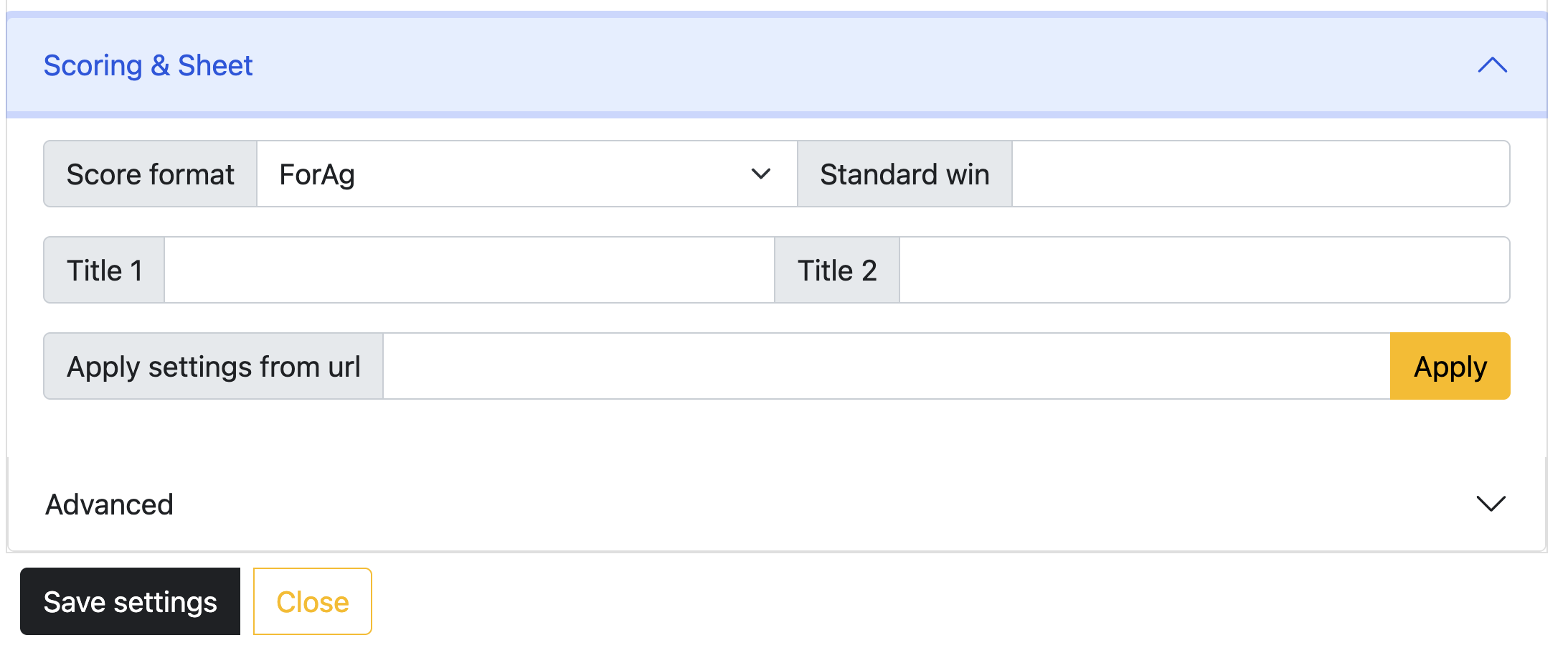The image size is (1568, 653).
Task: Click into the Title 2 text field
Action: (x=1204, y=270)
